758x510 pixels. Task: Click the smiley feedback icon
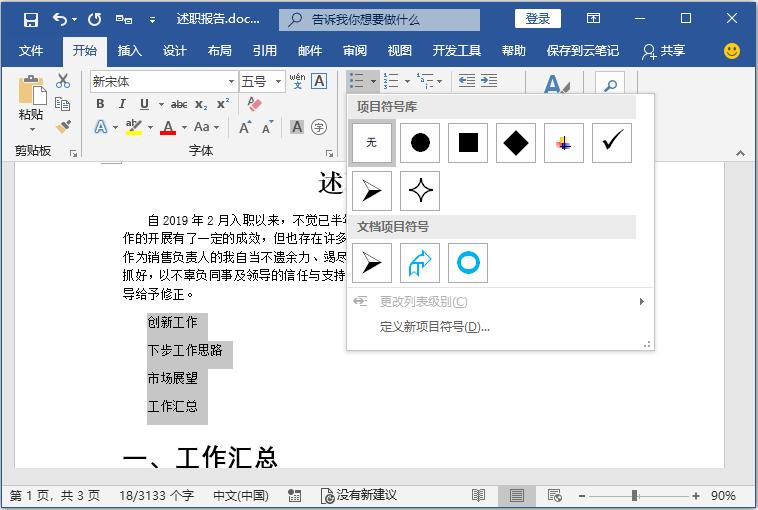point(731,51)
